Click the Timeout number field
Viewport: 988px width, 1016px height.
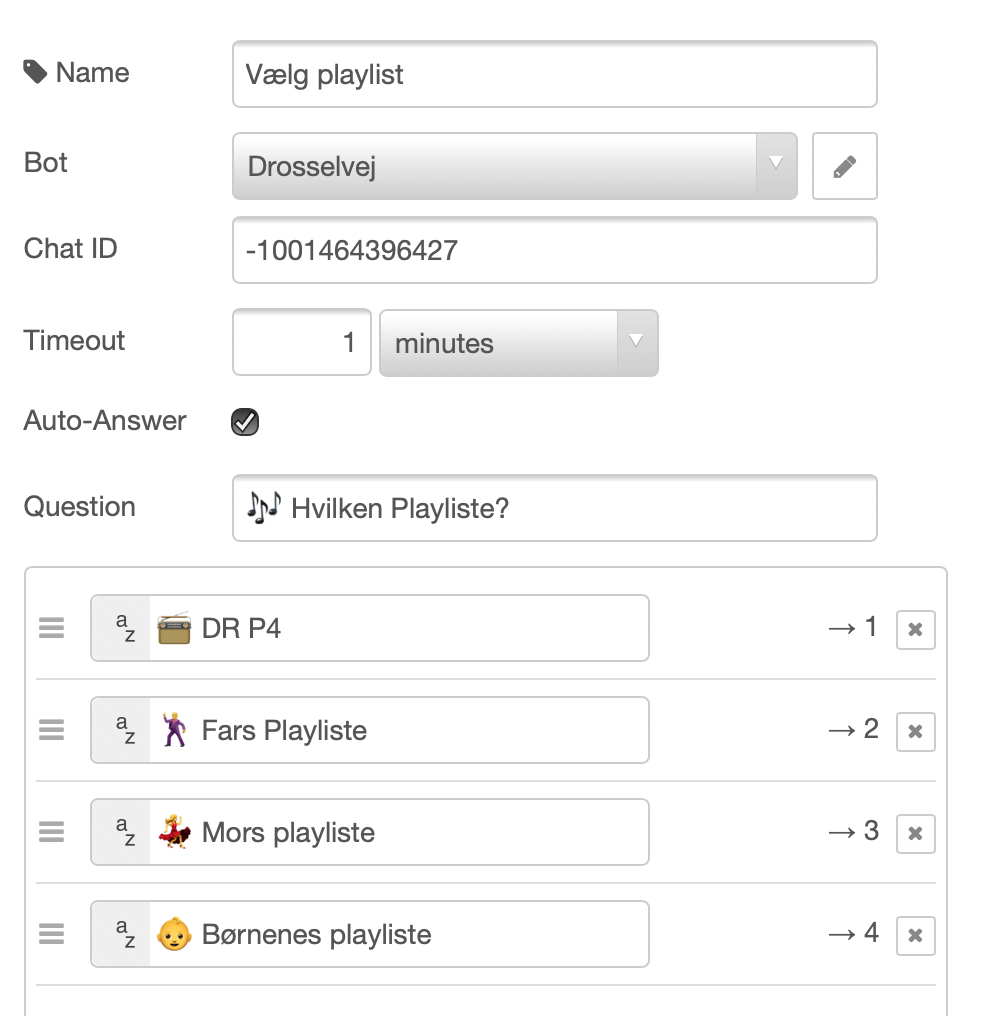(302, 342)
